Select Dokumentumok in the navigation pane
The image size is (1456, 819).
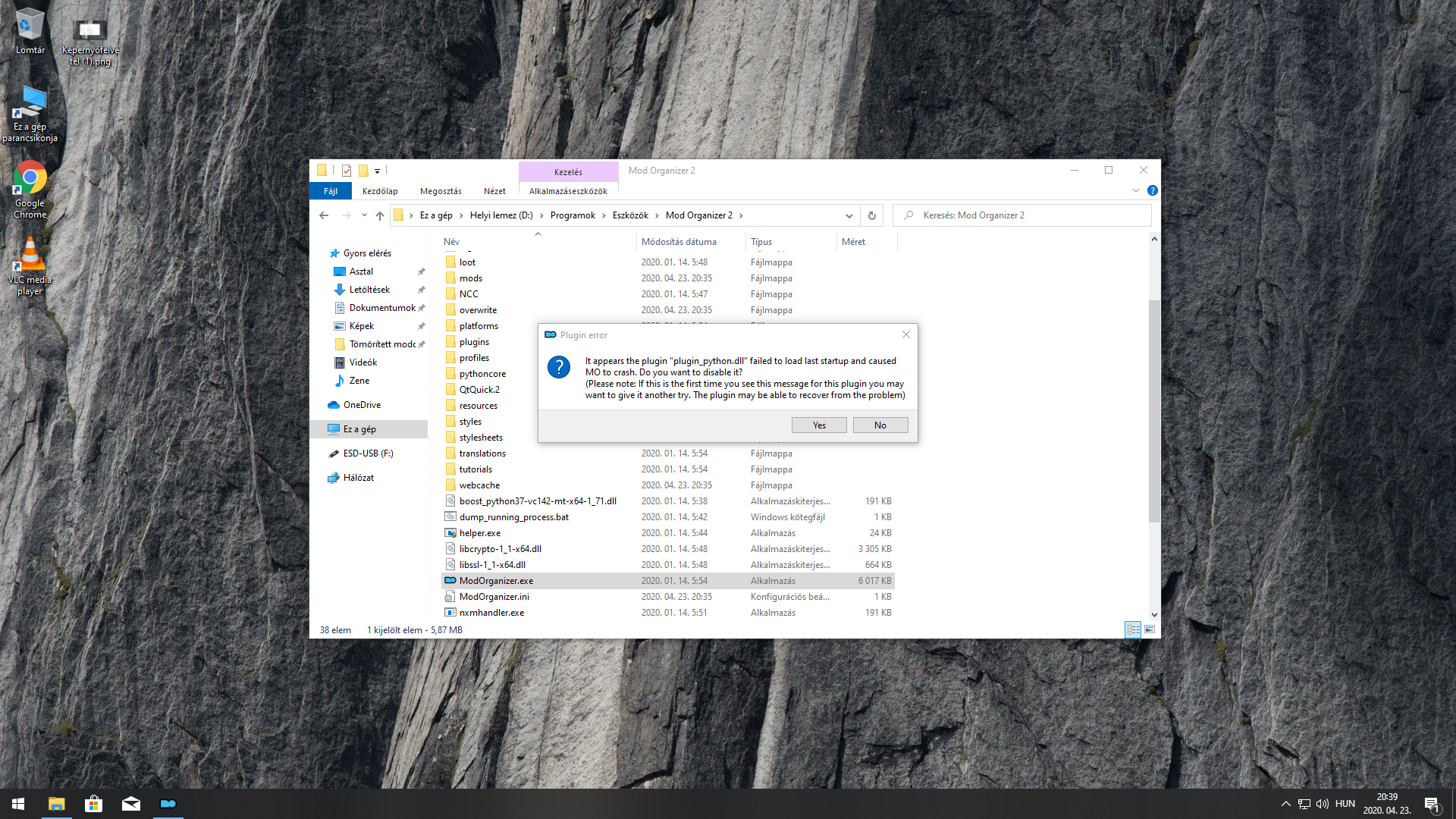tap(382, 308)
